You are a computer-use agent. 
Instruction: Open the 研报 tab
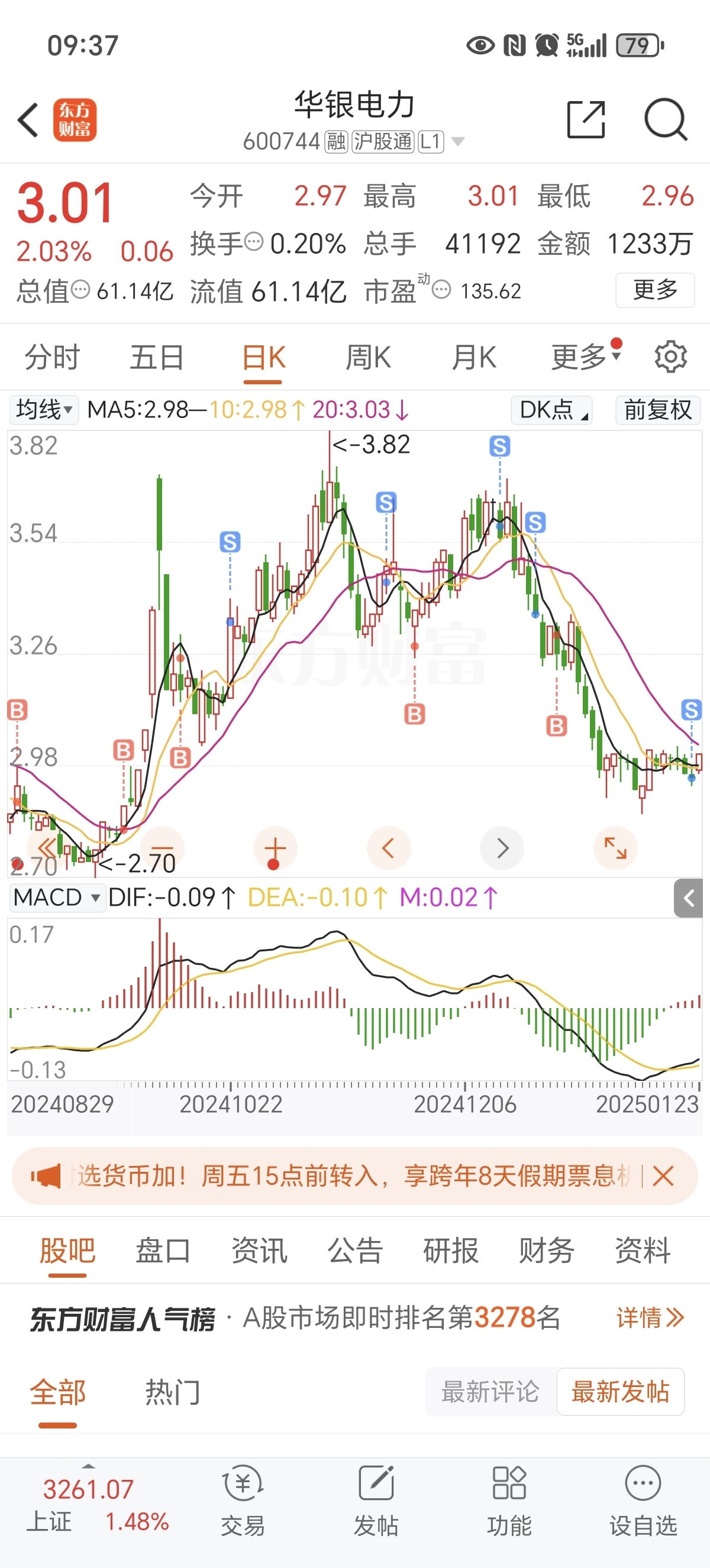point(451,1250)
